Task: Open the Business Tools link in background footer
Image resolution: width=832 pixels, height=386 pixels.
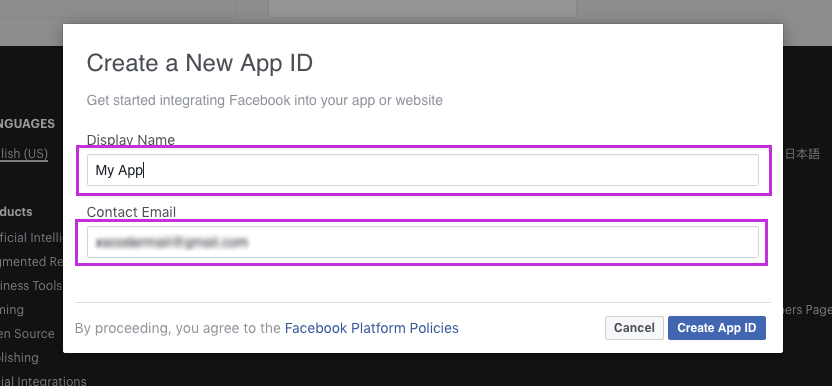Action: click(x=31, y=286)
